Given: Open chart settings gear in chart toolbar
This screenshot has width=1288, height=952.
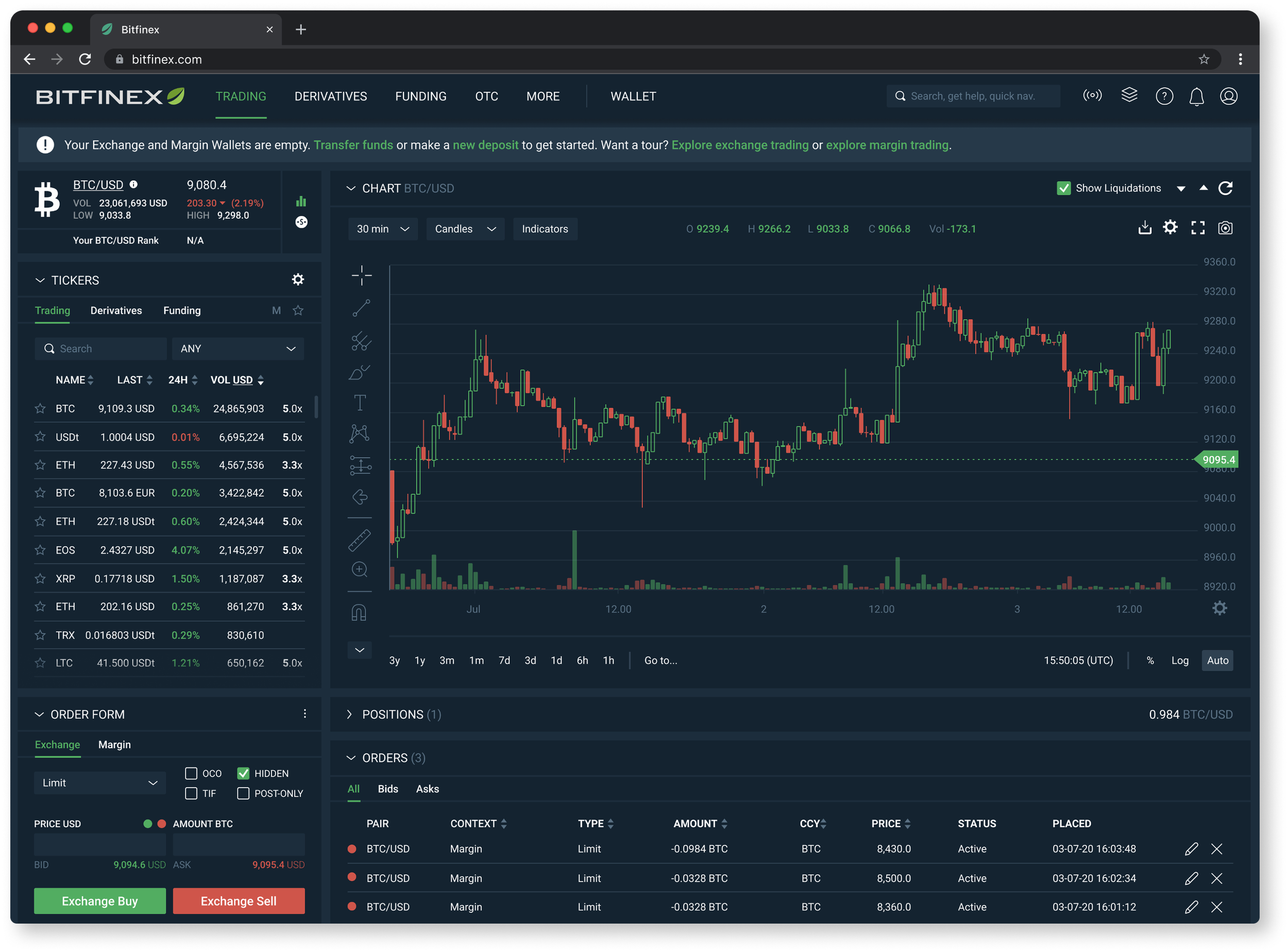Looking at the screenshot, I should click(1170, 228).
